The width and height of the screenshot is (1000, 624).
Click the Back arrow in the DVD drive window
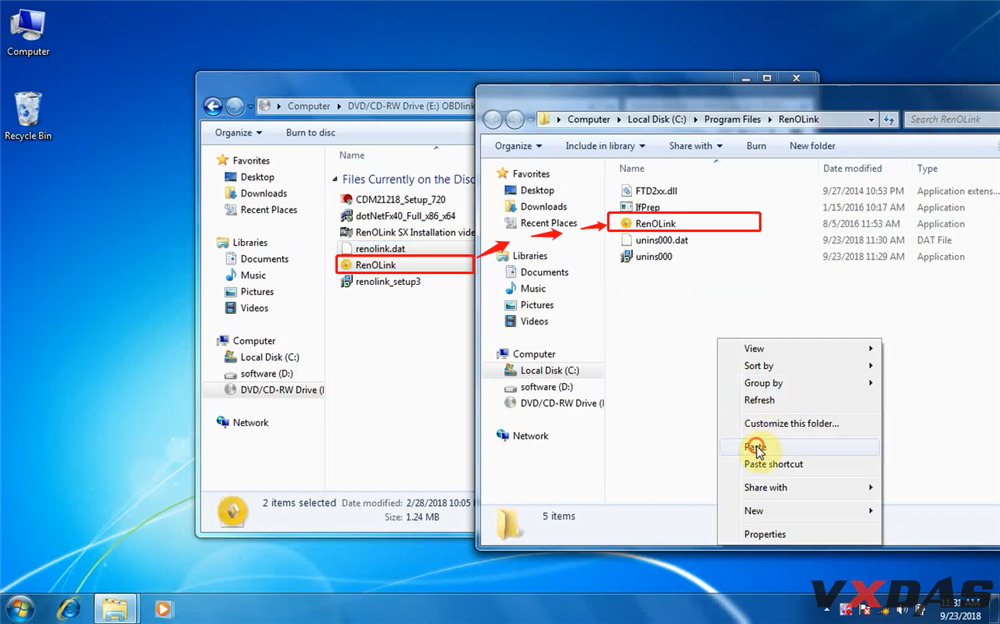[x=213, y=106]
